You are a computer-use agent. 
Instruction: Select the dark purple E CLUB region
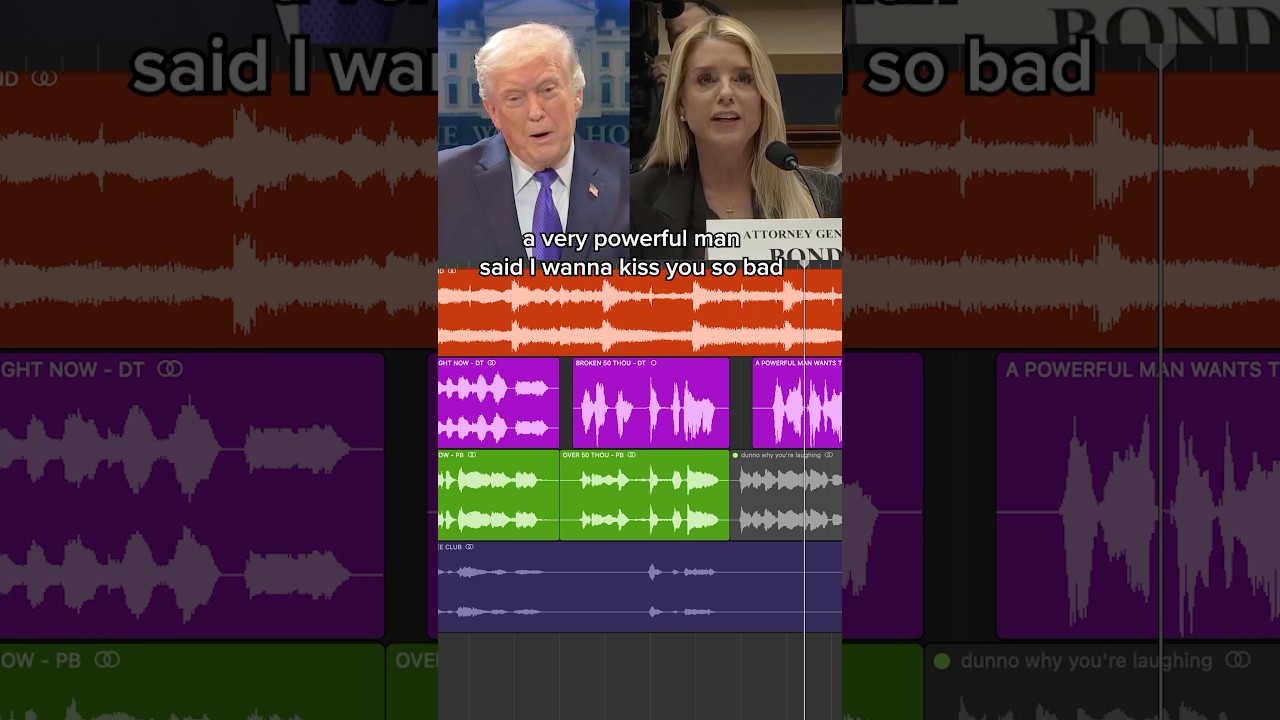[x=640, y=587]
